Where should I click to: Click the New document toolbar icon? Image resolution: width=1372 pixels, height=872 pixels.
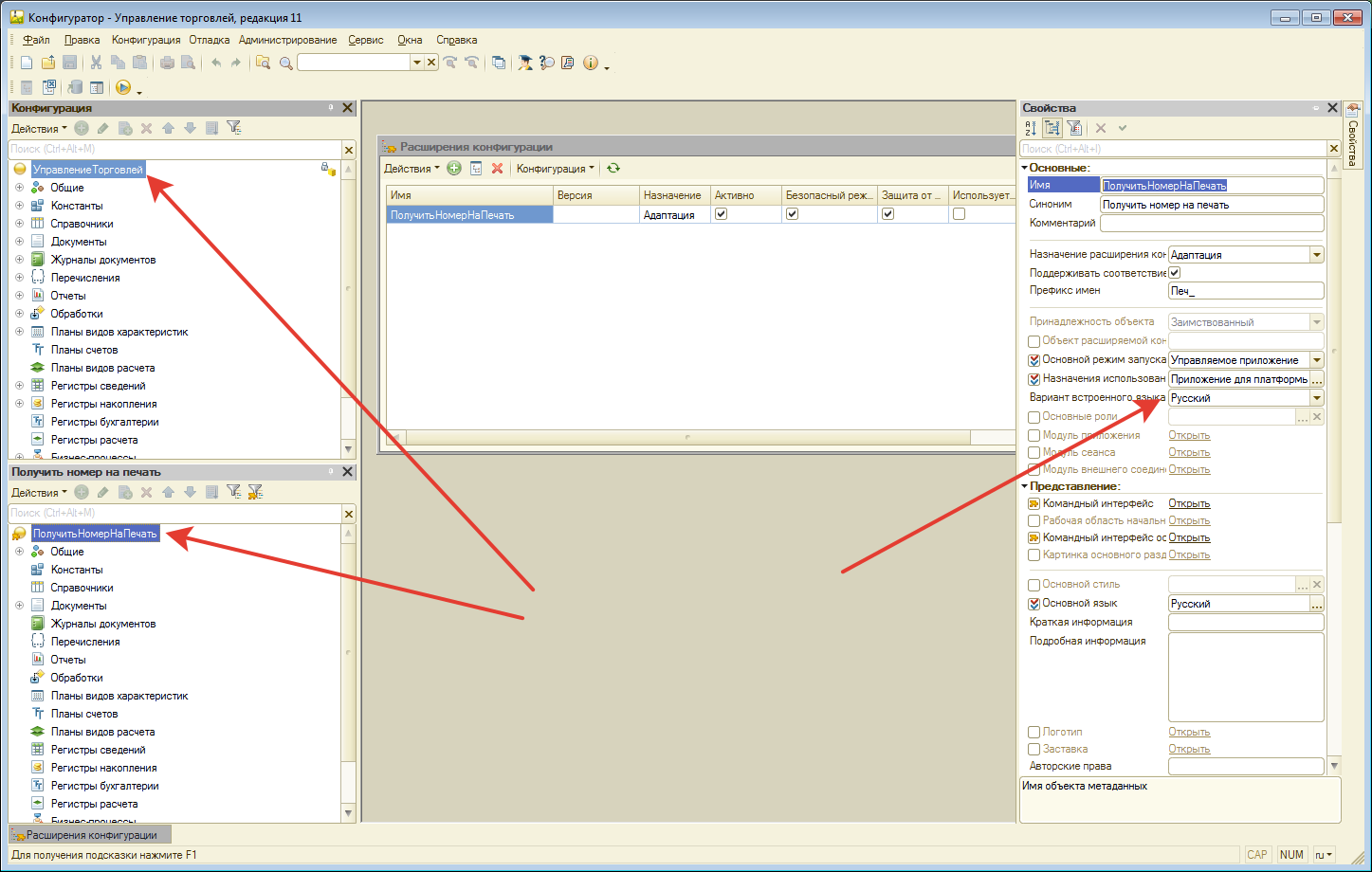click(27, 63)
